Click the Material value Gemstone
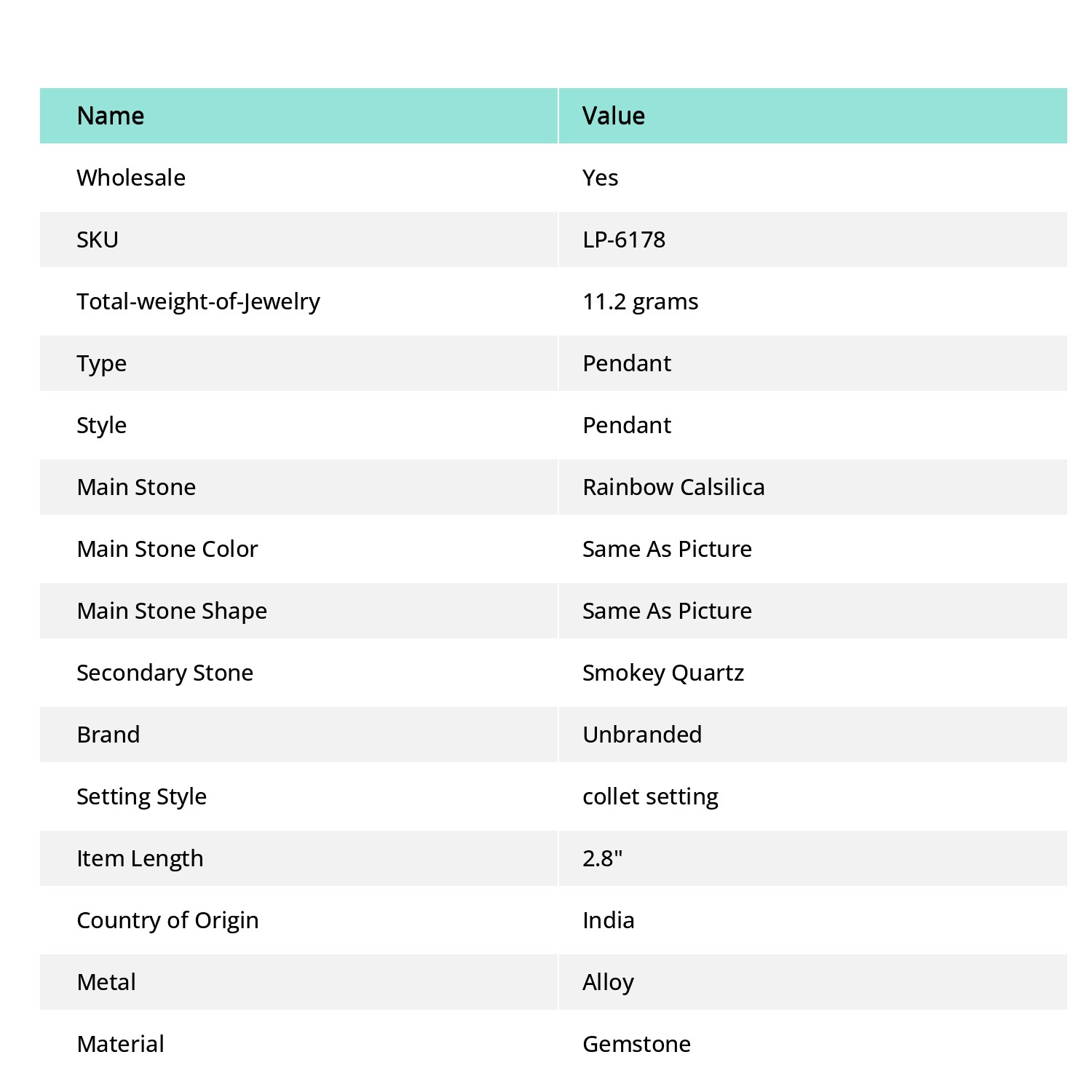Screen dimensions: 1092x1092 click(x=636, y=1044)
